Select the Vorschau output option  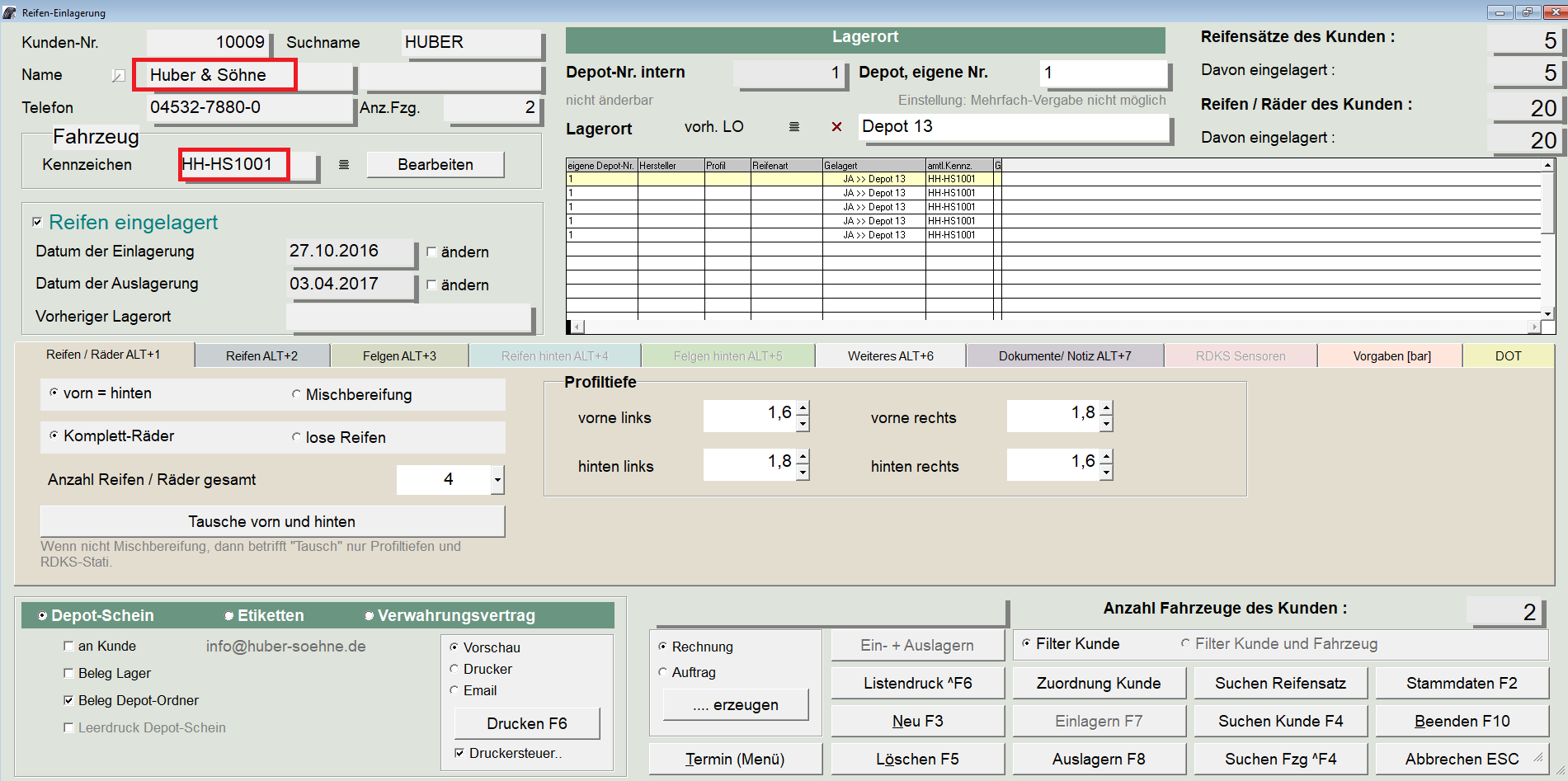coord(454,647)
